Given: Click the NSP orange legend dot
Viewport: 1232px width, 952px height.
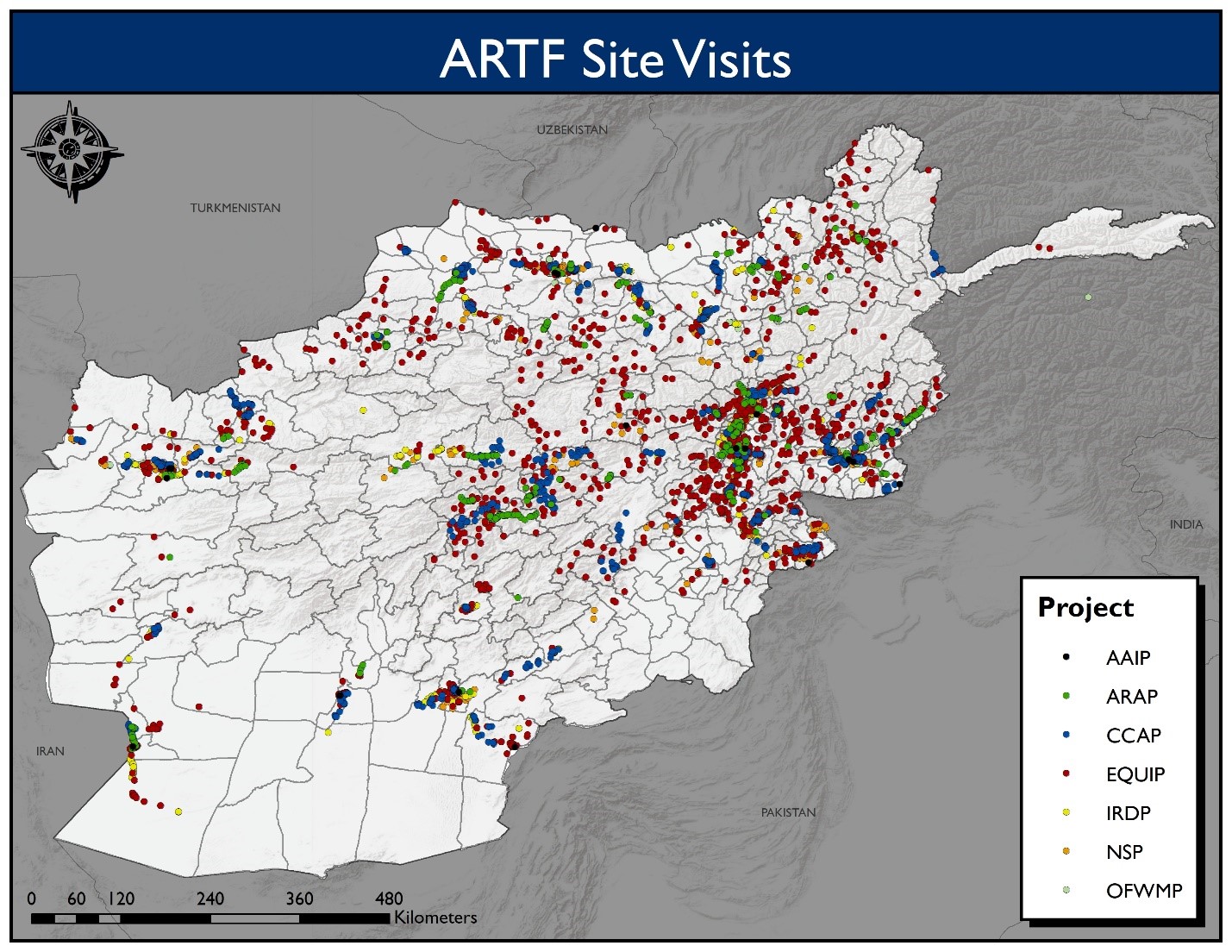Looking at the screenshot, I should (1066, 851).
